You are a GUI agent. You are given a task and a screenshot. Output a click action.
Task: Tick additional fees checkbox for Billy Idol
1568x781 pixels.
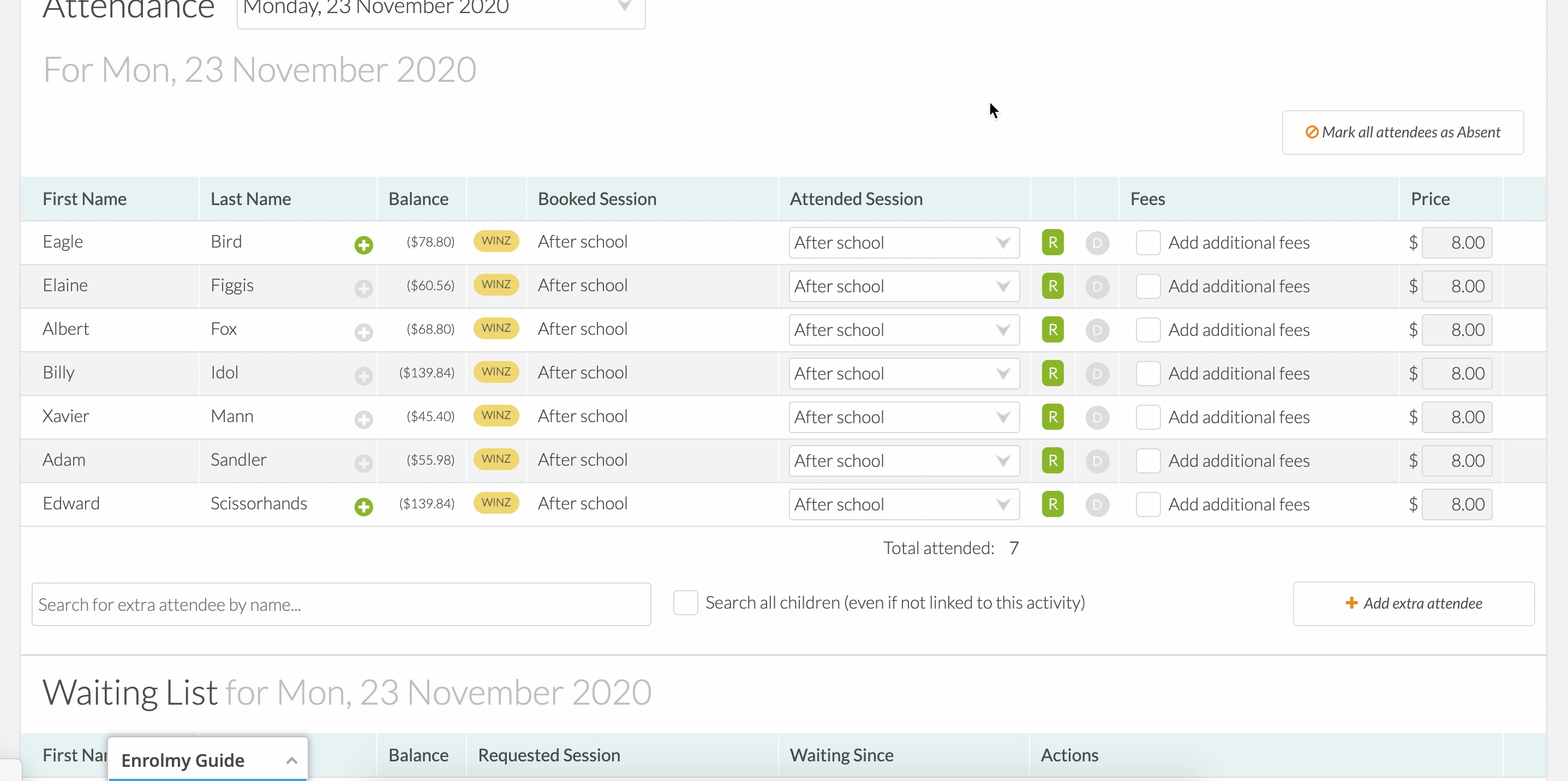(1148, 373)
